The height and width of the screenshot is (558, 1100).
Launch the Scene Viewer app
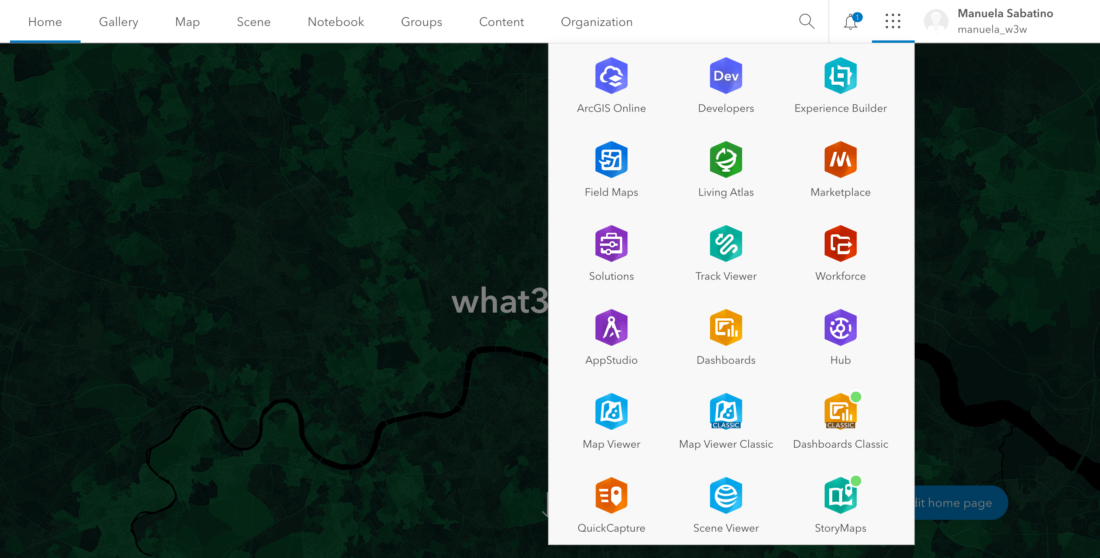pyautogui.click(x=725, y=505)
